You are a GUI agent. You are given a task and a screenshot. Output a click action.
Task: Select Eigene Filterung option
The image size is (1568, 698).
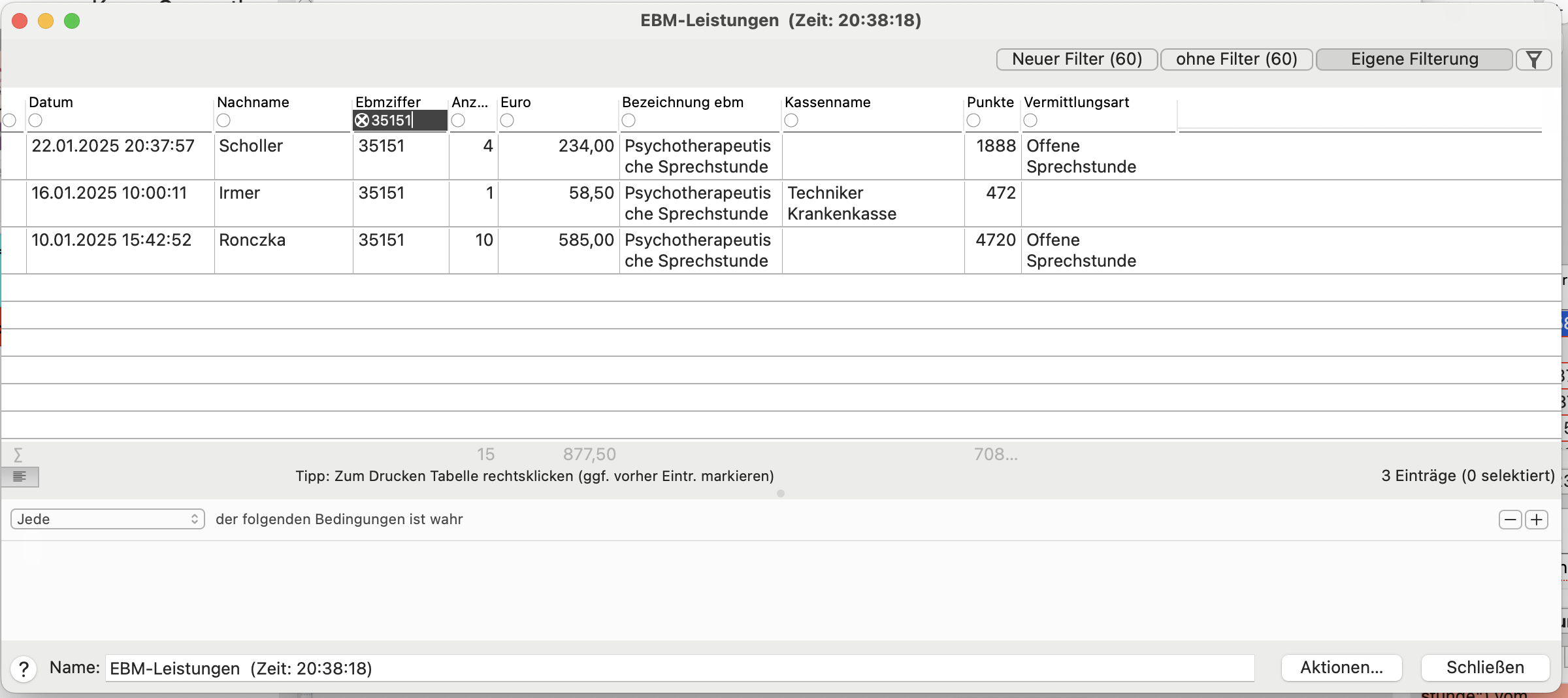(1414, 59)
